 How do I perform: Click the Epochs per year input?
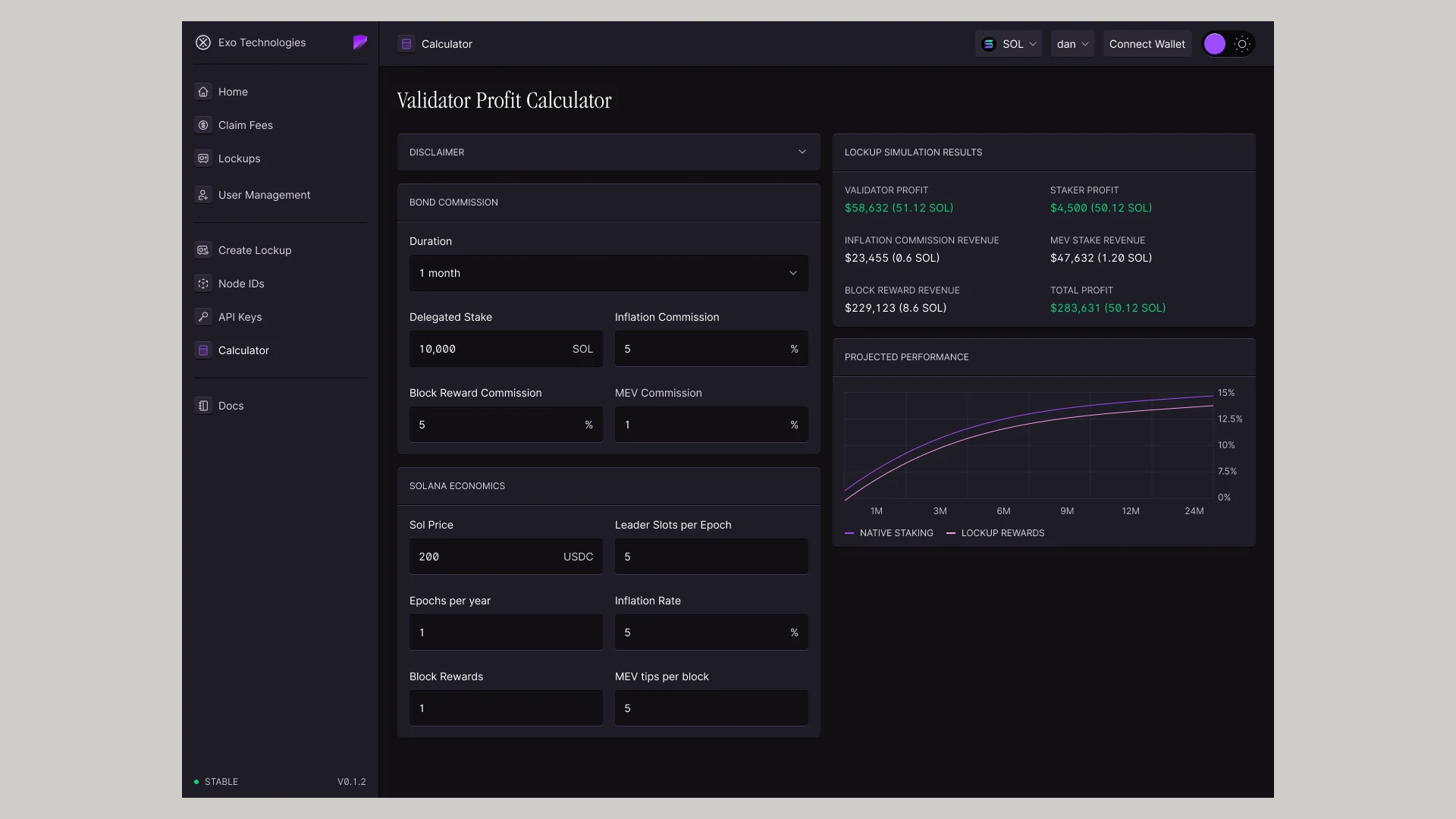point(506,632)
